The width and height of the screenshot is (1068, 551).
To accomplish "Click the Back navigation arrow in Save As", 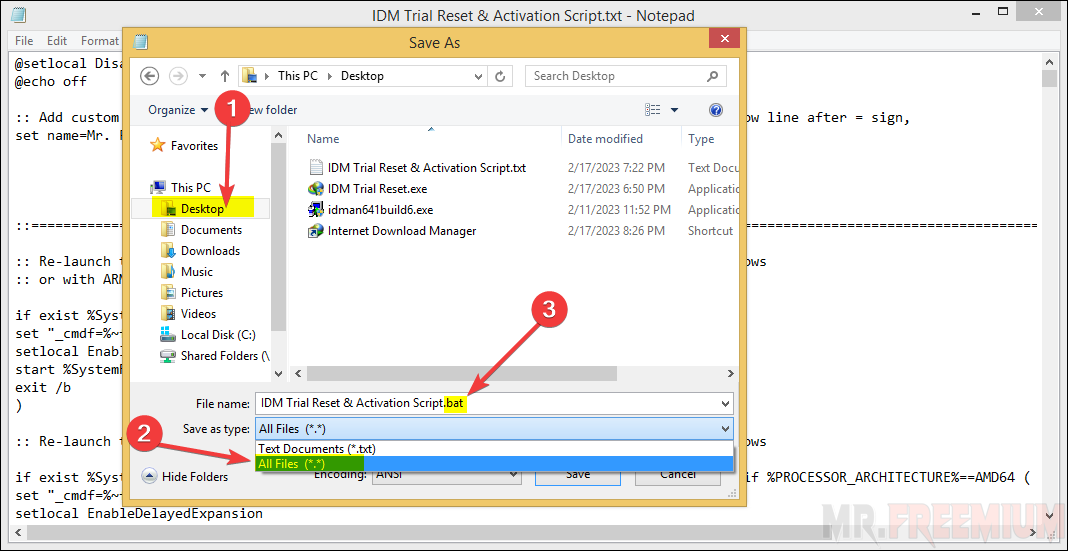I will coord(150,76).
